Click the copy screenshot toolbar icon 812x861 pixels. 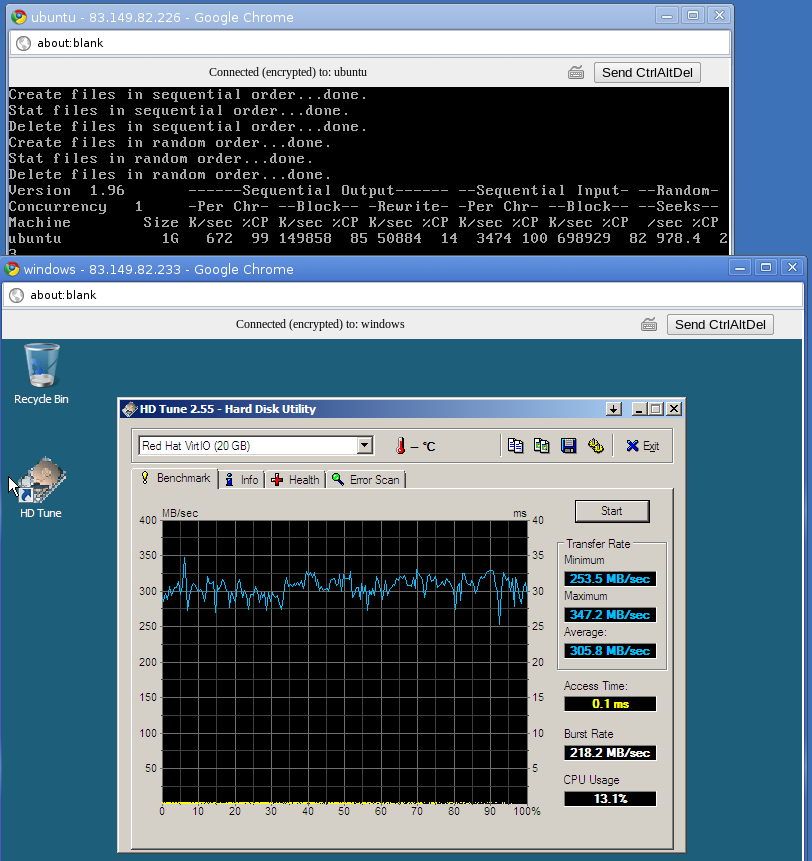pos(541,445)
